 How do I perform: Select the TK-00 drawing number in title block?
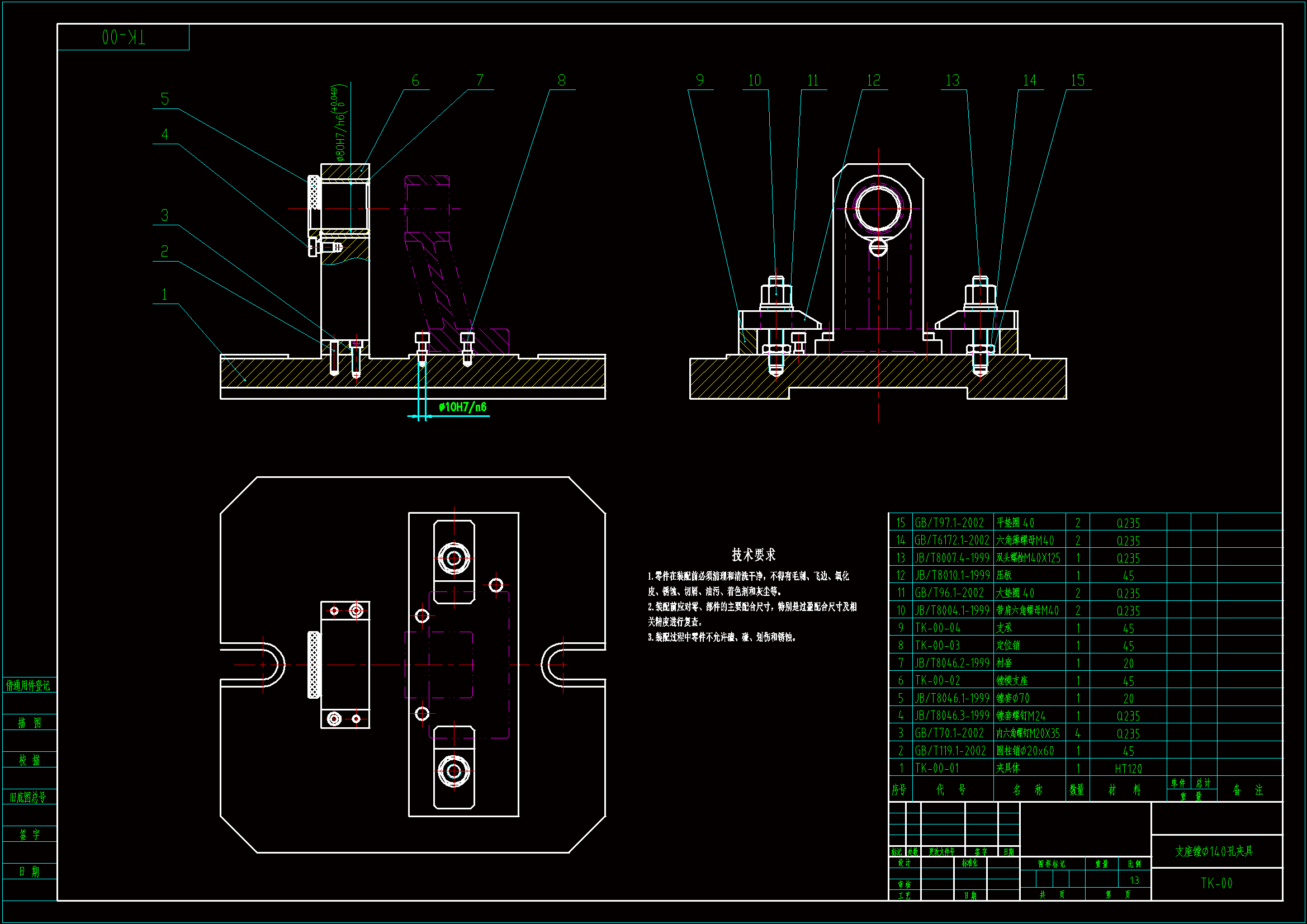1216,883
